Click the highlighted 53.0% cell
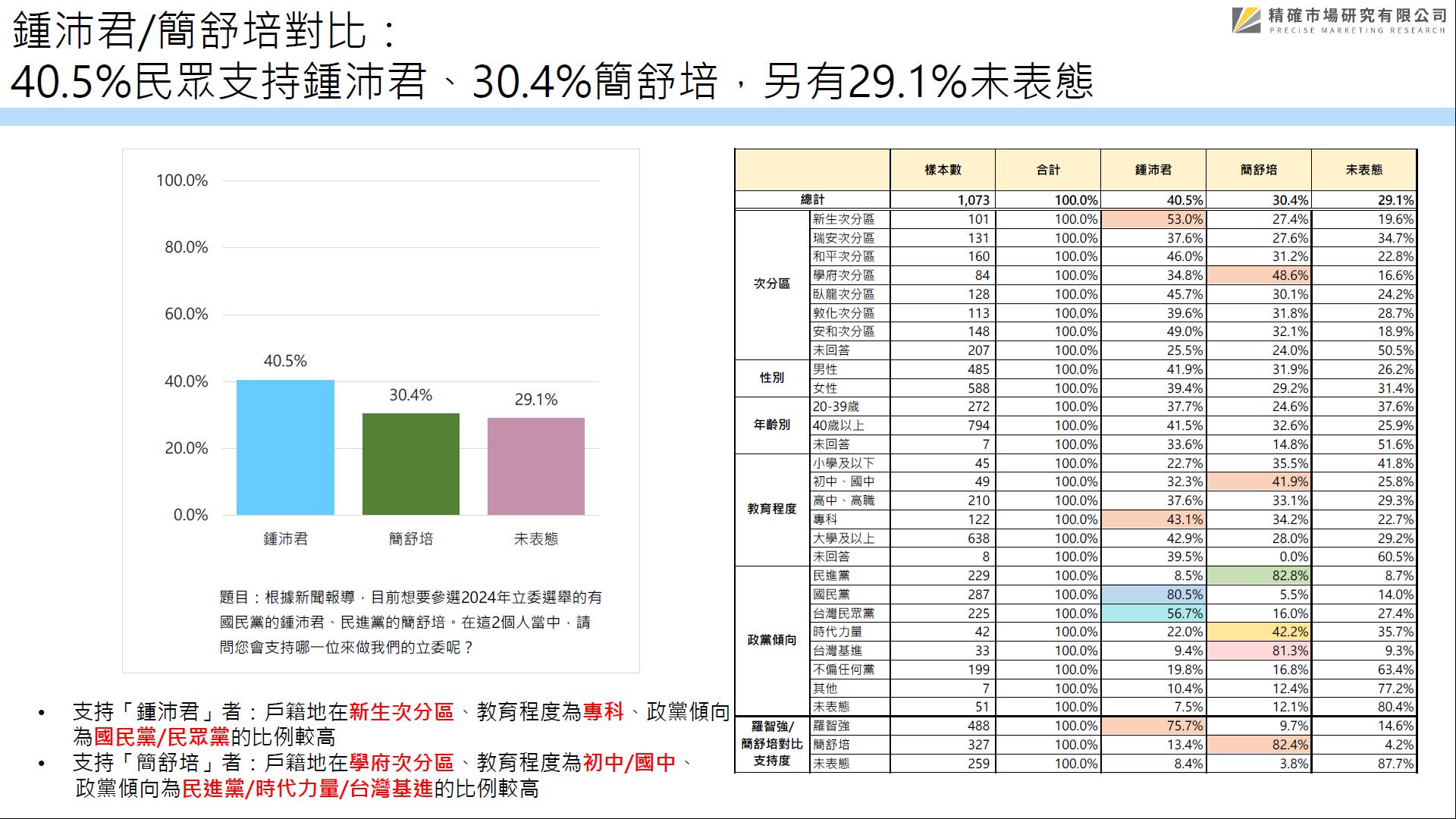The width and height of the screenshot is (1456, 819). click(1153, 218)
